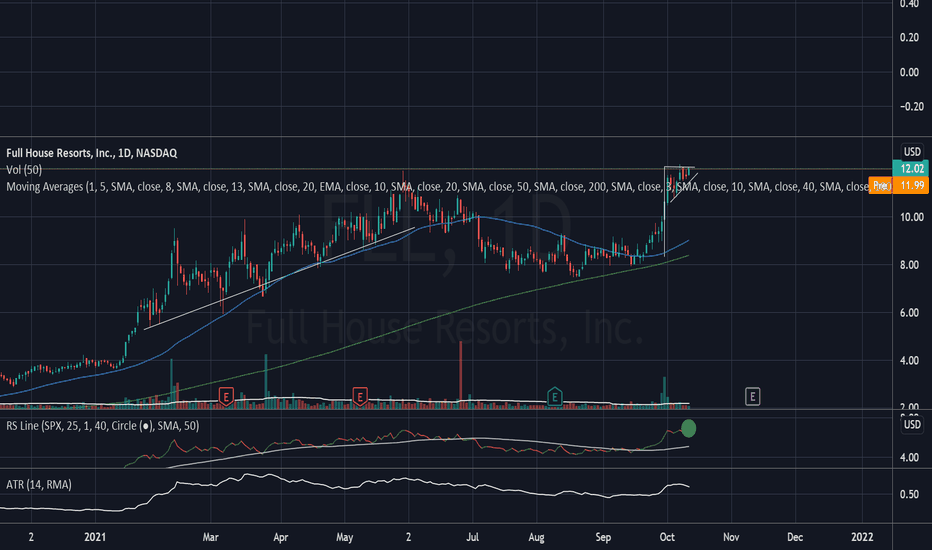
Task: Click the Aug label on time axis
Action: 536,537
